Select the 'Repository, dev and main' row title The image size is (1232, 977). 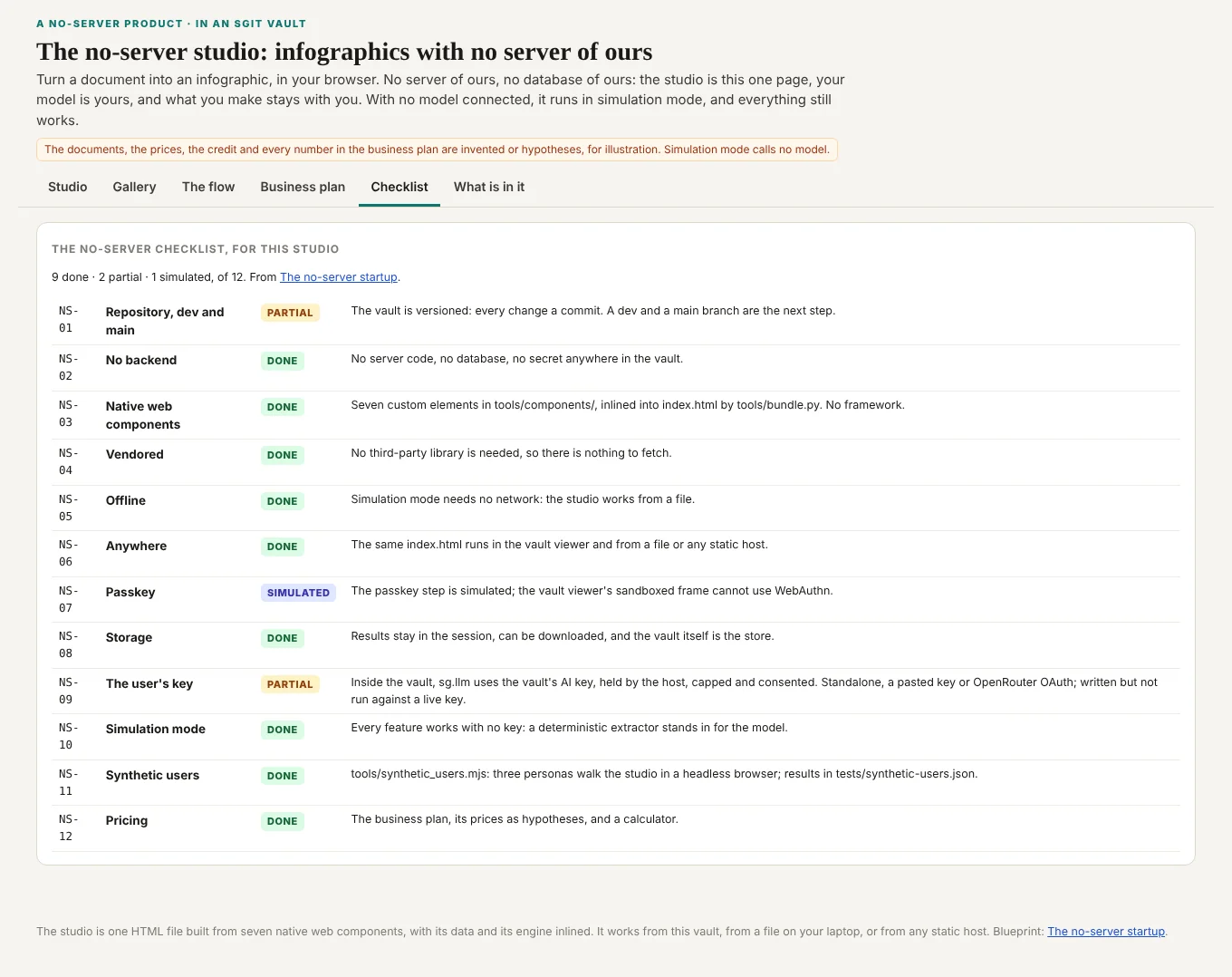(165, 321)
